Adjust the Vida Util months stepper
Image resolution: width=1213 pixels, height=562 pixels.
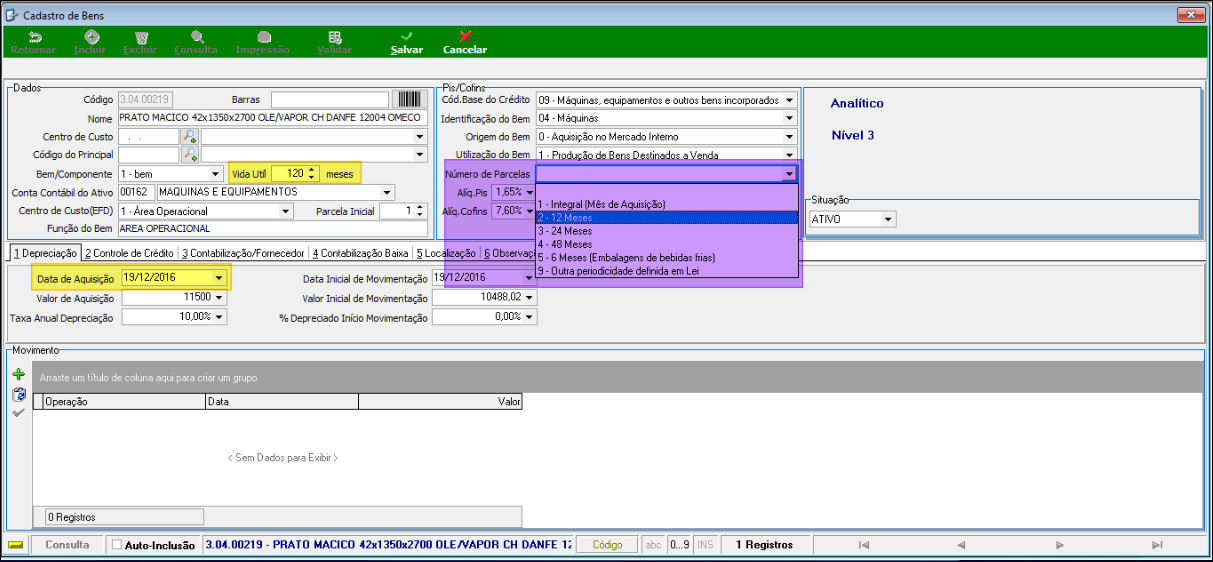click(x=313, y=173)
